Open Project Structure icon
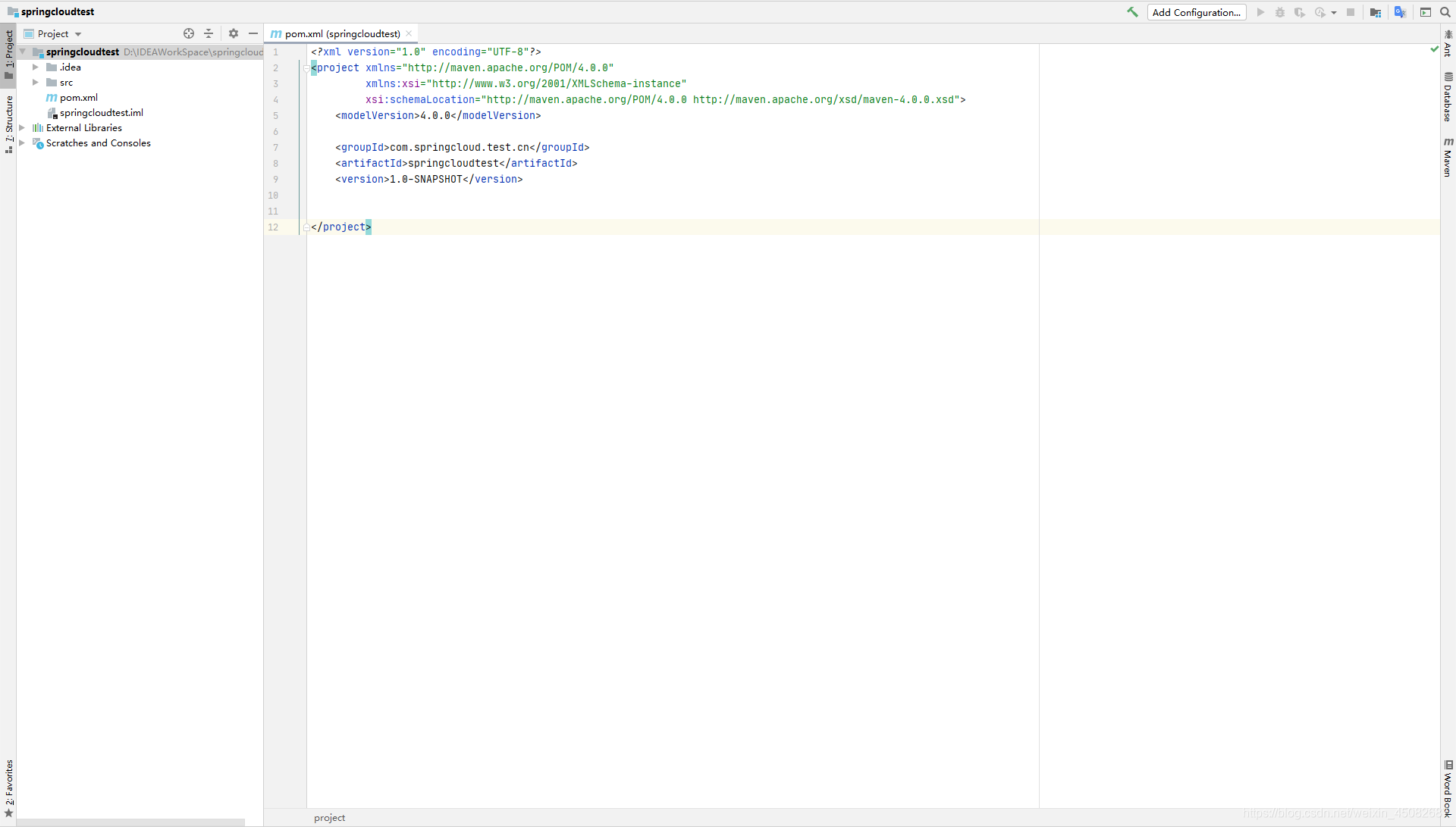 pyautogui.click(x=1376, y=12)
